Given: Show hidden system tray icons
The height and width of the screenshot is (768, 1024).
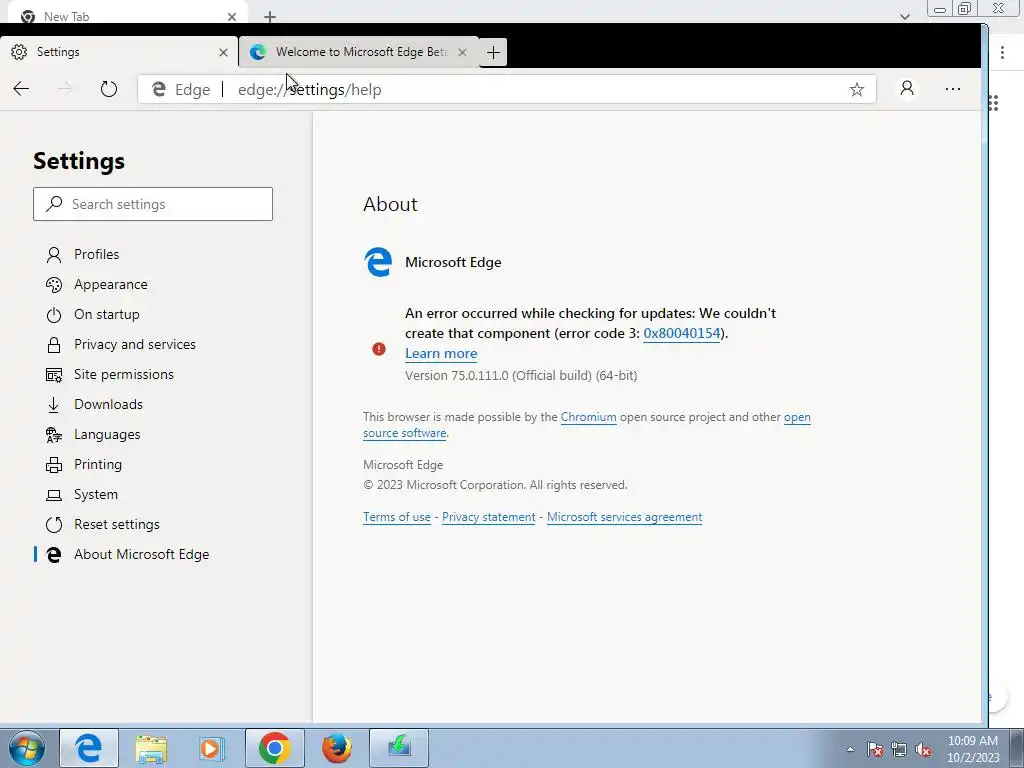Looking at the screenshot, I should [x=850, y=749].
